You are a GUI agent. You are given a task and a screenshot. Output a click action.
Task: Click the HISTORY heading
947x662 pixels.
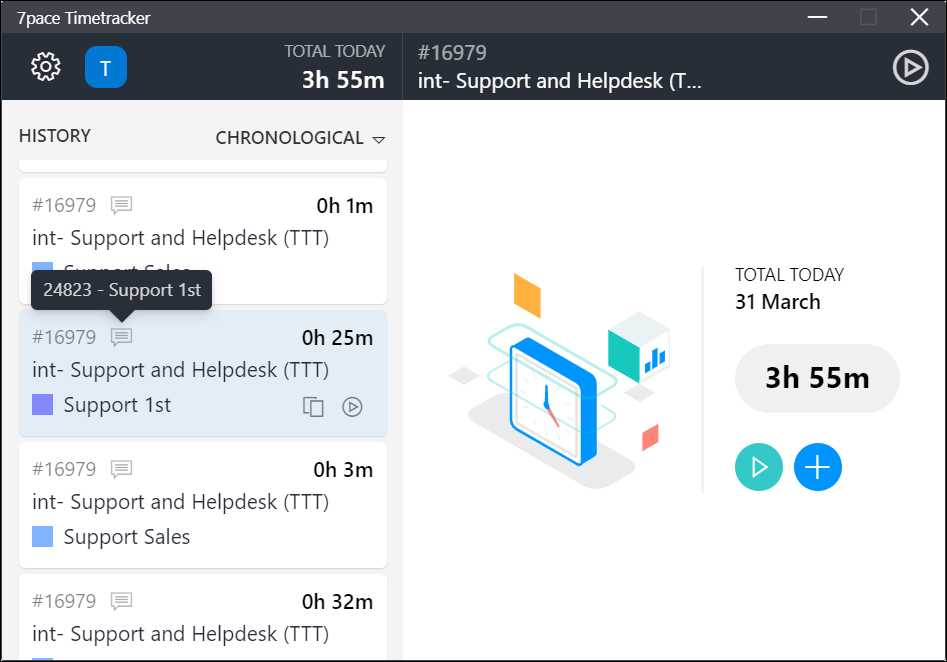pos(54,136)
